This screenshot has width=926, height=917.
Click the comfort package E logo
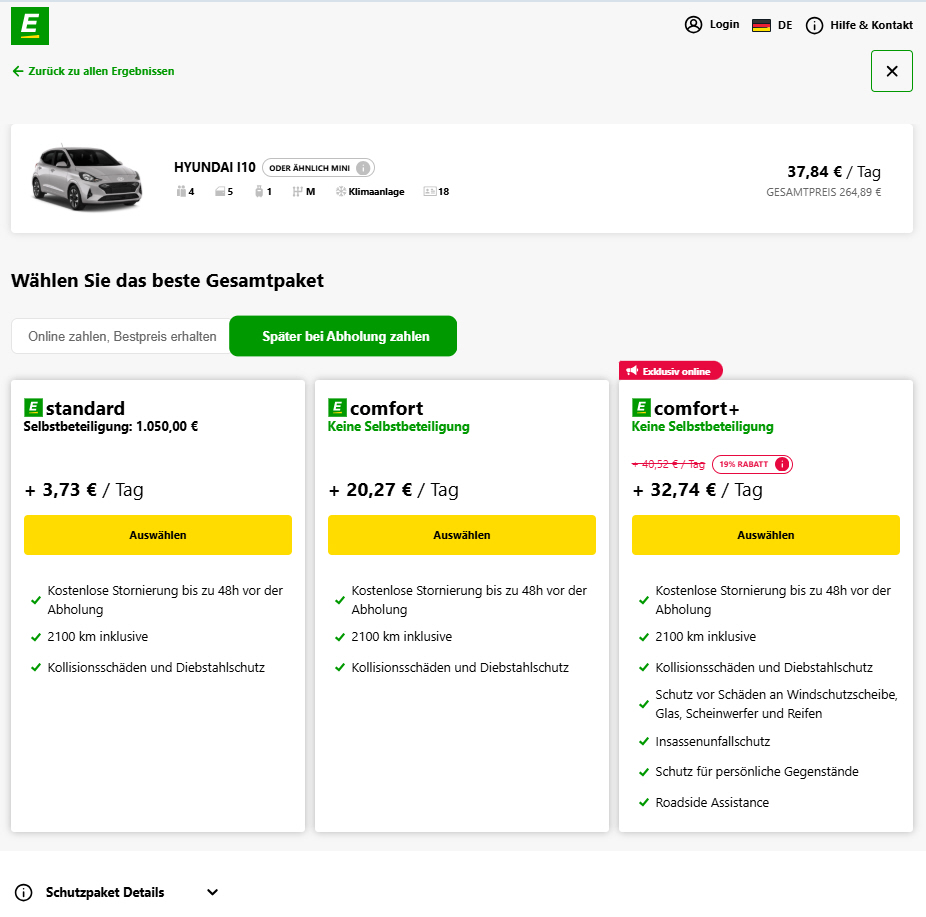337,407
